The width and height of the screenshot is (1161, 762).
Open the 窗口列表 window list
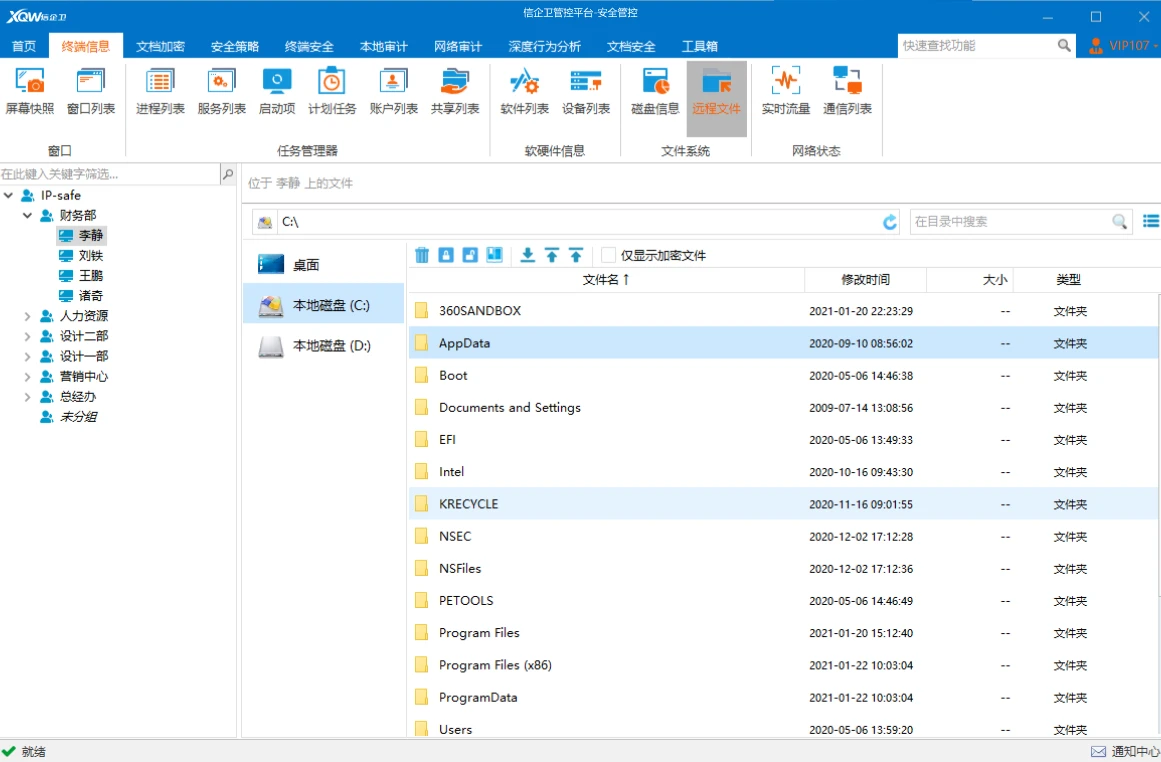point(91,92)
